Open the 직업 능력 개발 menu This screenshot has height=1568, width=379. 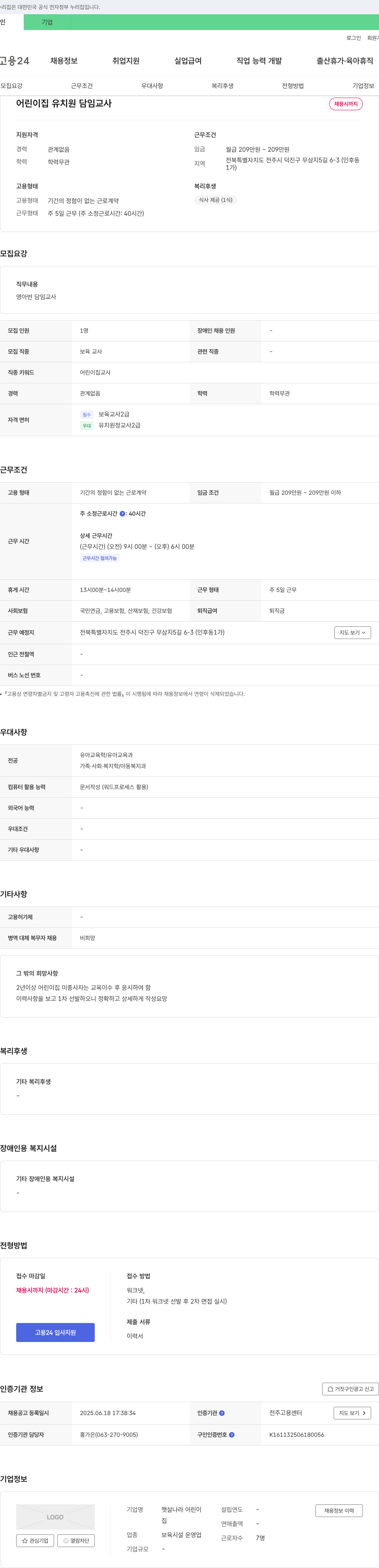(x=259, y=61)
